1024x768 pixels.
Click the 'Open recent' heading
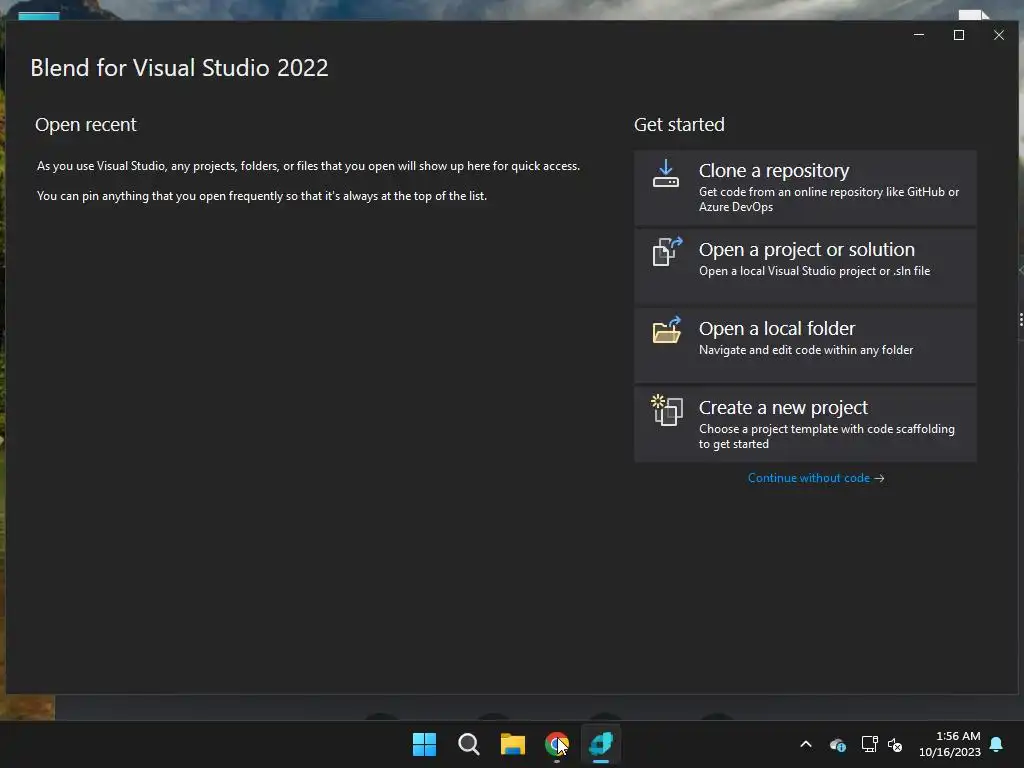pyautogui.click(x=86, y=125)
